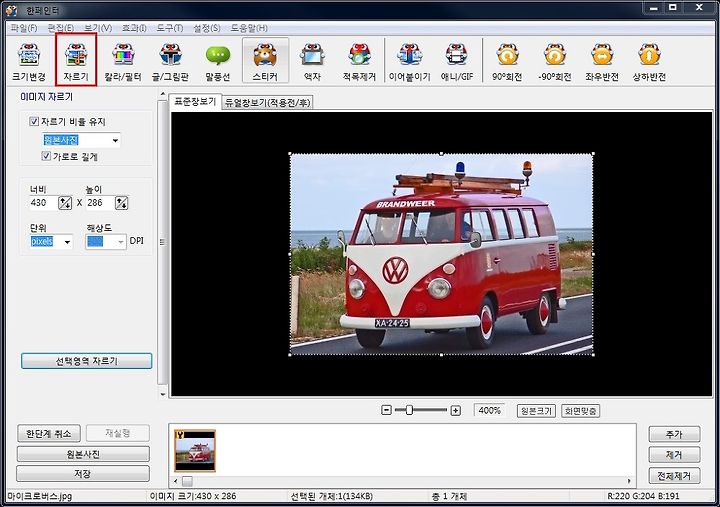Click the height 높이 stepper icon

point(121,203)
